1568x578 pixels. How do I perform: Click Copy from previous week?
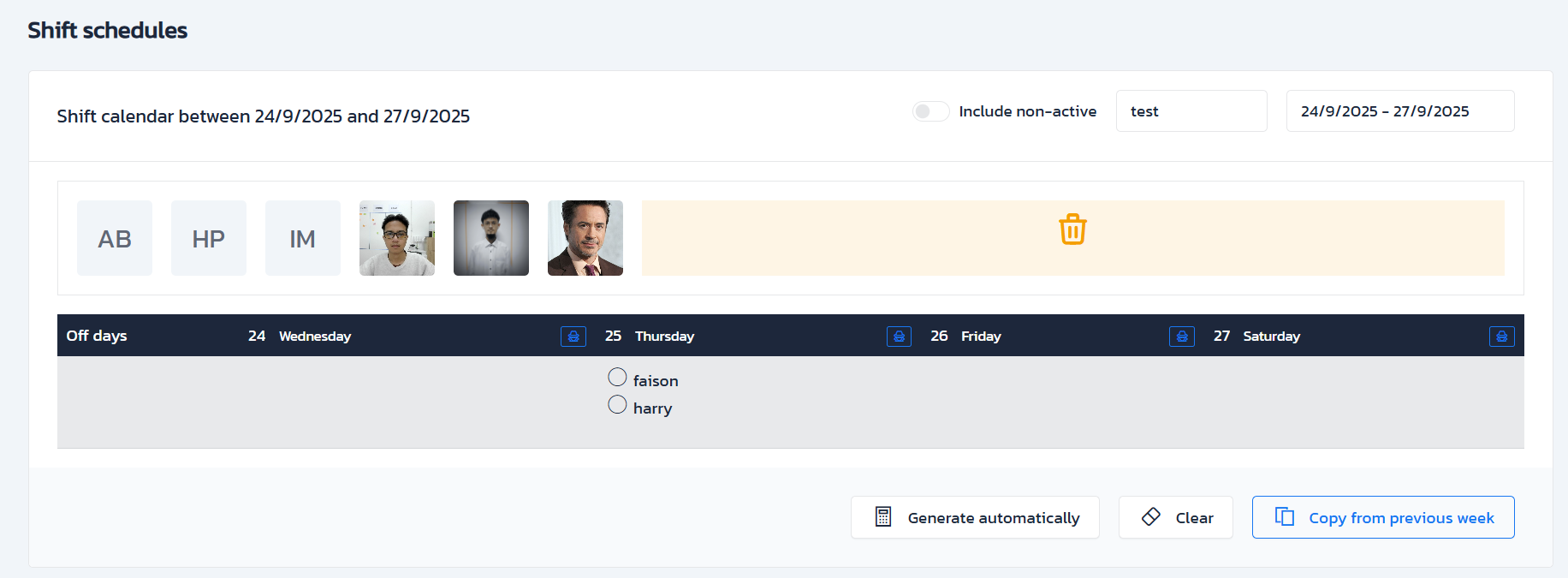pos(1382,517)
